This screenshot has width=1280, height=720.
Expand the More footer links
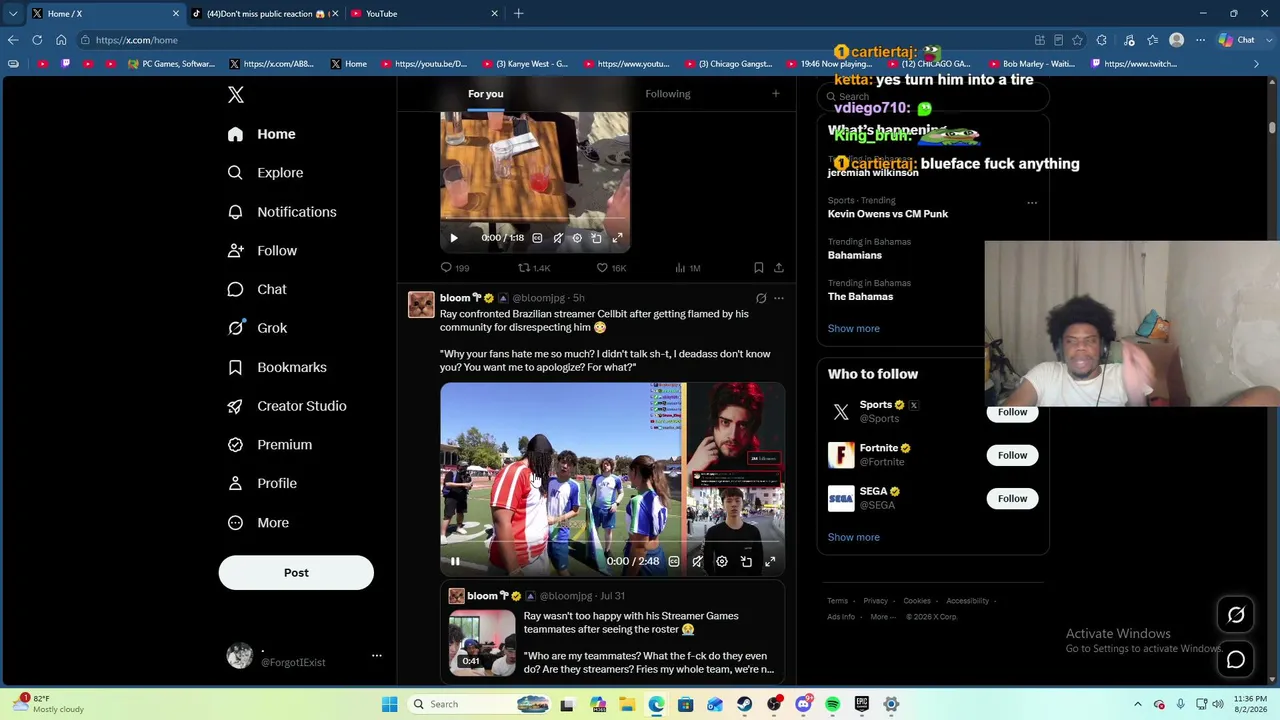tap(883, 617)
